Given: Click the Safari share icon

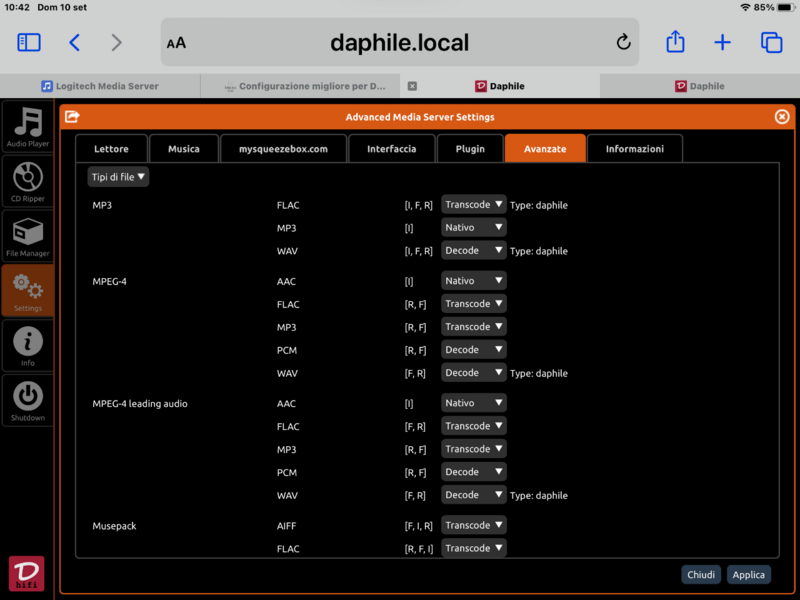Looking at the screenshot, I should (x=675, y=42).
